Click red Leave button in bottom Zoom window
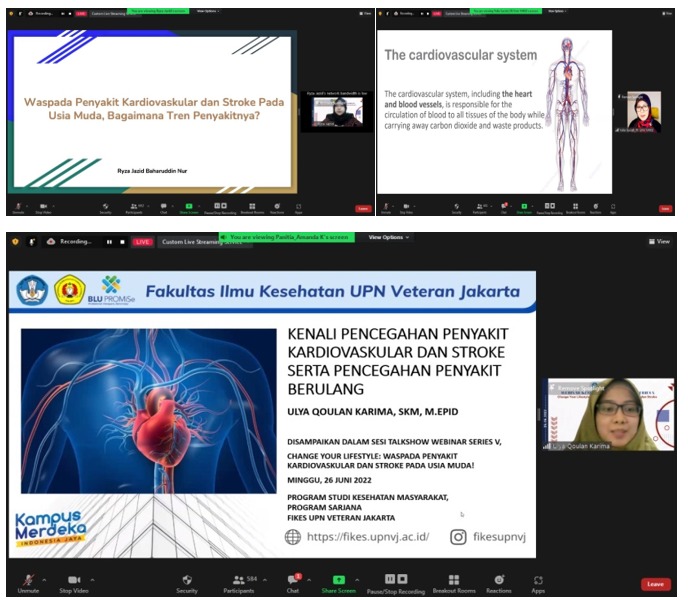This screenshot has height=600, width=688. [655, 584]
